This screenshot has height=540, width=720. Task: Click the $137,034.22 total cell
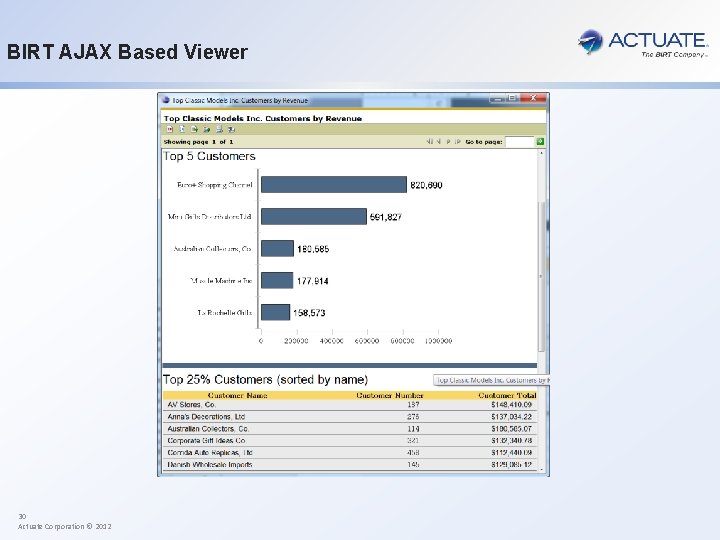pos(511,416)
